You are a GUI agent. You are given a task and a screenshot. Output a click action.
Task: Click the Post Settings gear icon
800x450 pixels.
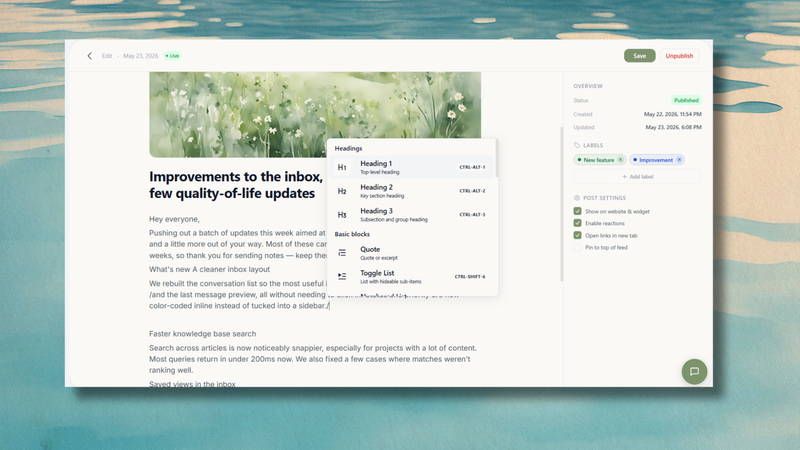[577, 198]
